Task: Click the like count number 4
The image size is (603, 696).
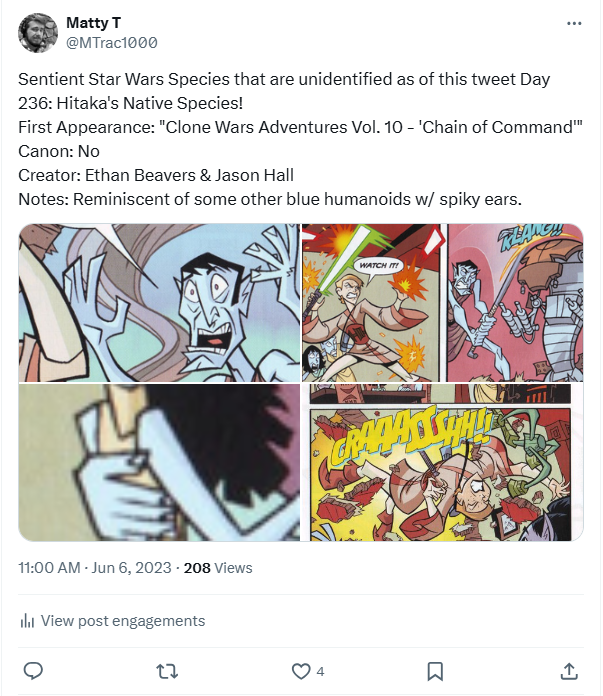Action: (320, 672)
